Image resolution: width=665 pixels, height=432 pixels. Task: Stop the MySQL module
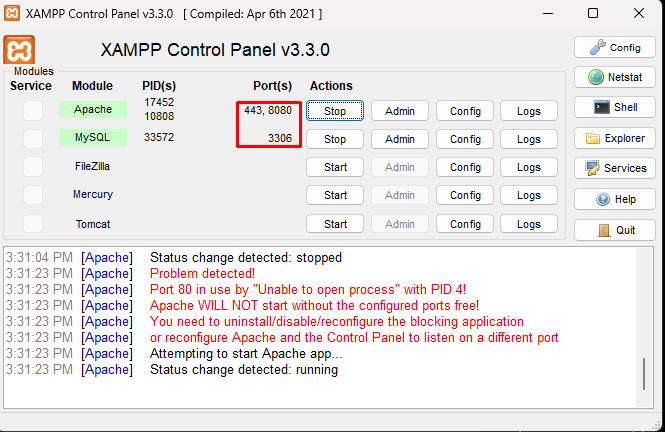tap(335, 139)
